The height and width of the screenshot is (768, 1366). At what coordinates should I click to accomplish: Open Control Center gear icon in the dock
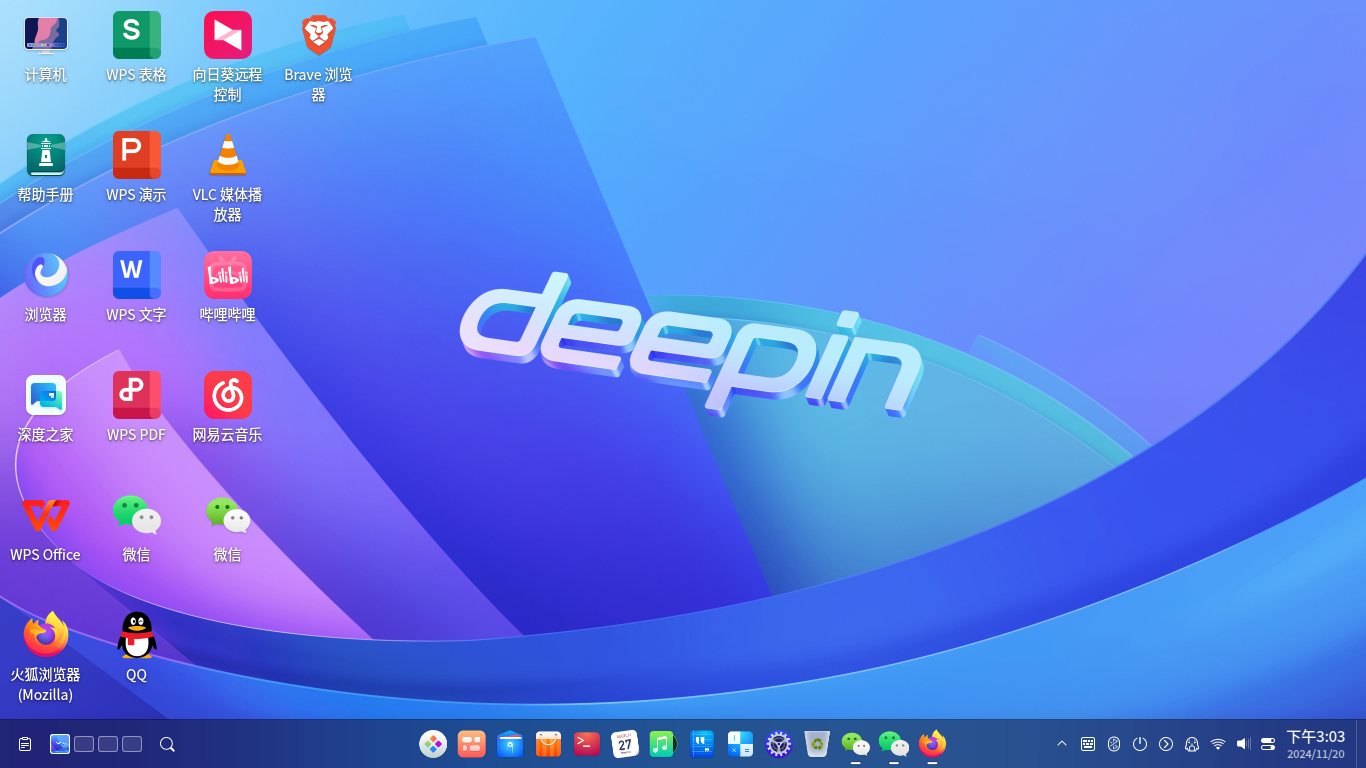(779, 744)
